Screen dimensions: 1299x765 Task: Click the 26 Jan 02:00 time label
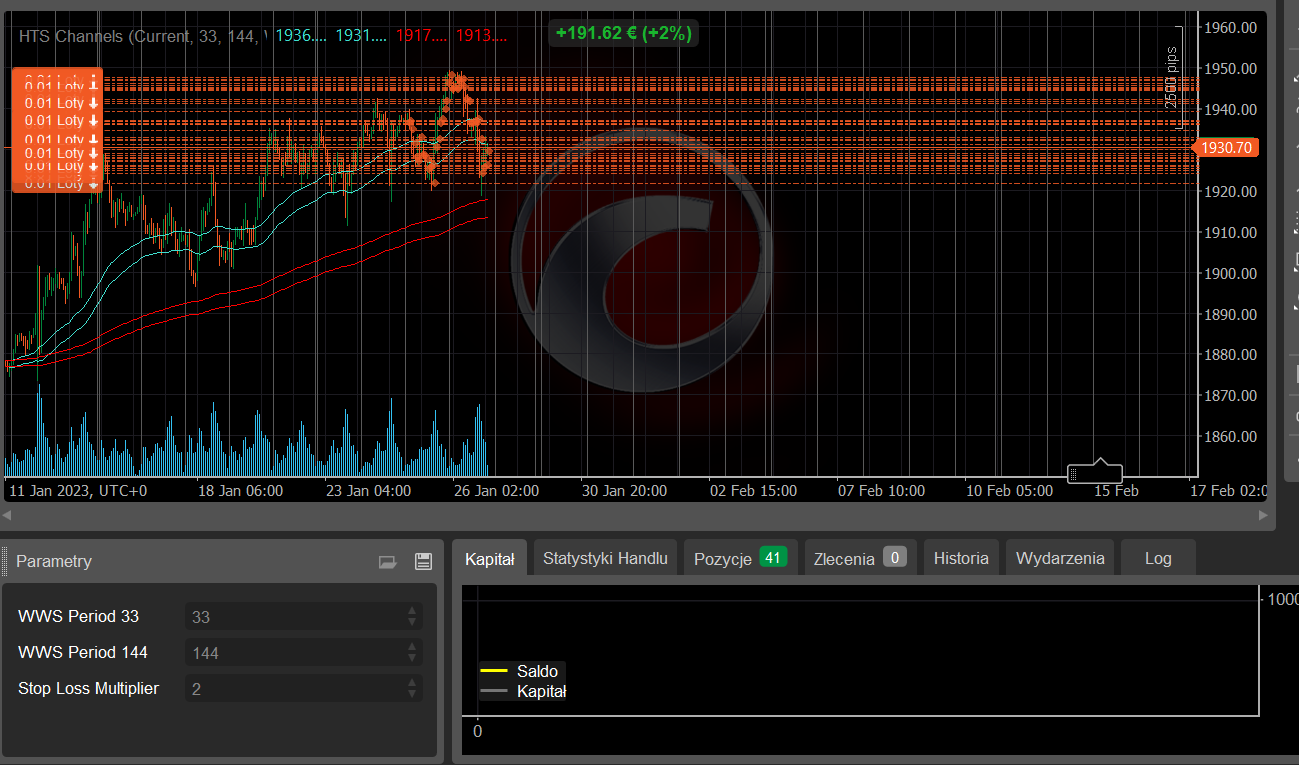click(496, 491)
